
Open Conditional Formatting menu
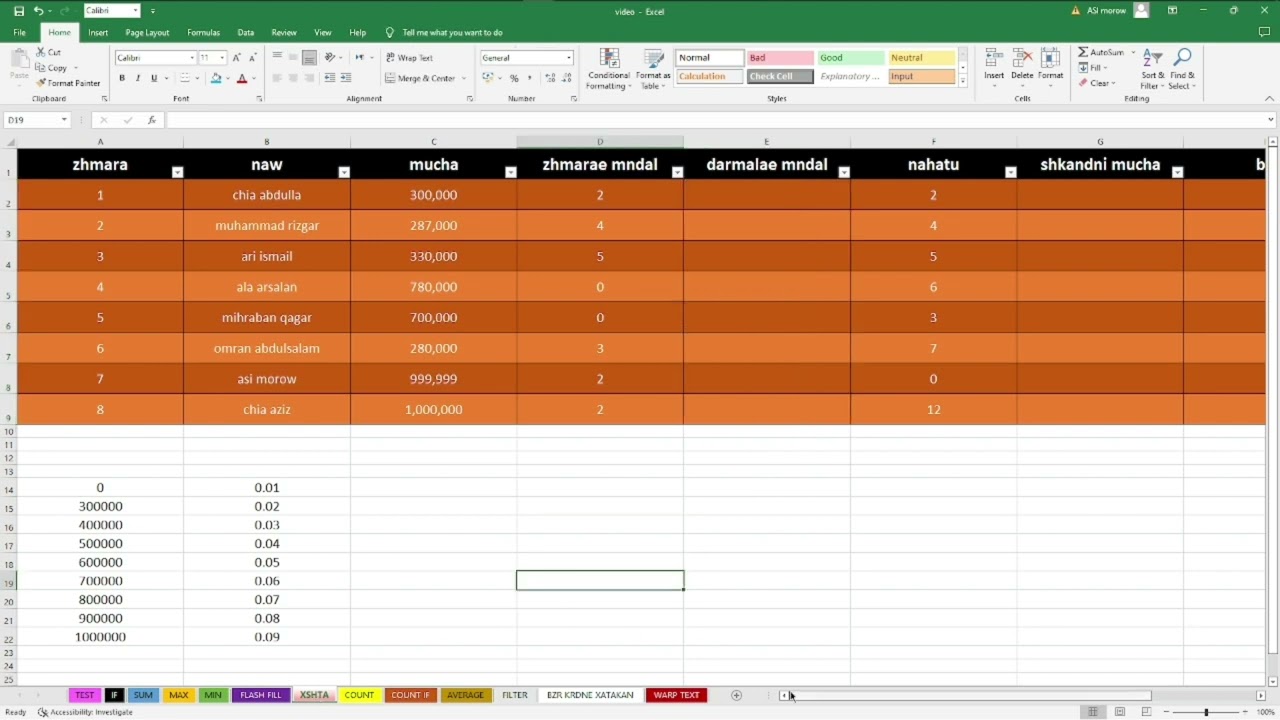pyautogui.click(x=608, y=69)
